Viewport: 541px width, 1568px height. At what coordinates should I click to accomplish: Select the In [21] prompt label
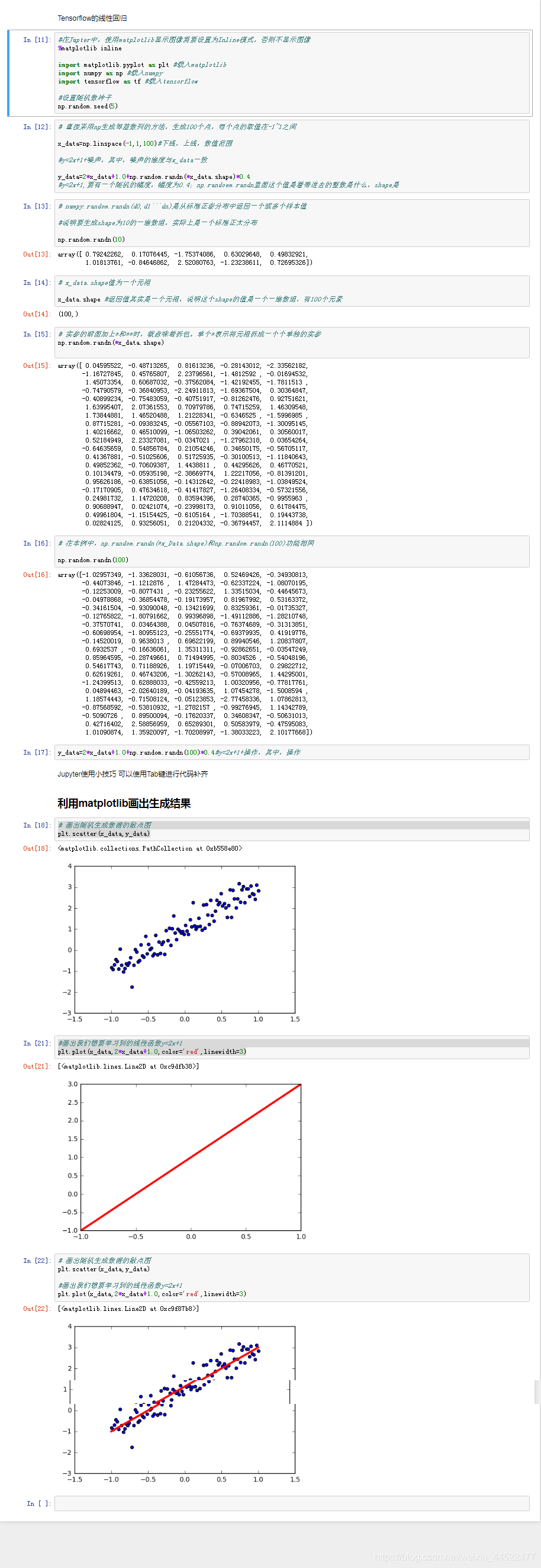(37, 1043)
